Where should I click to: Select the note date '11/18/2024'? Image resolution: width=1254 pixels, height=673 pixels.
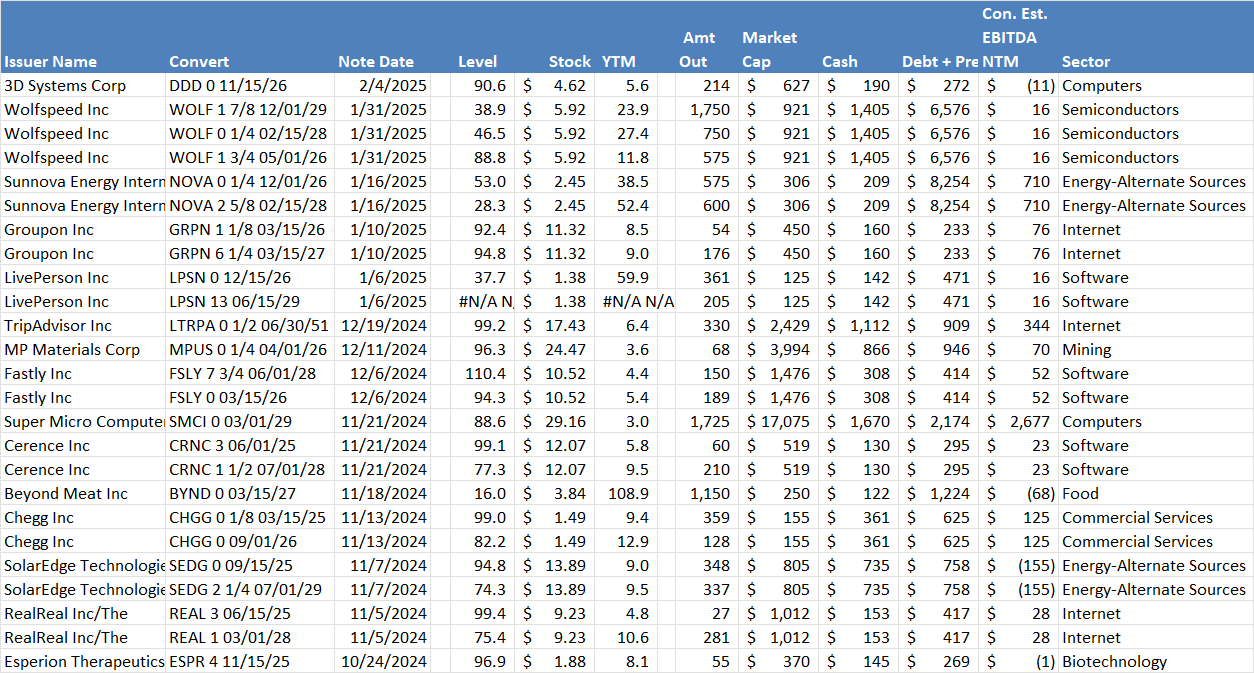(384, 494)
